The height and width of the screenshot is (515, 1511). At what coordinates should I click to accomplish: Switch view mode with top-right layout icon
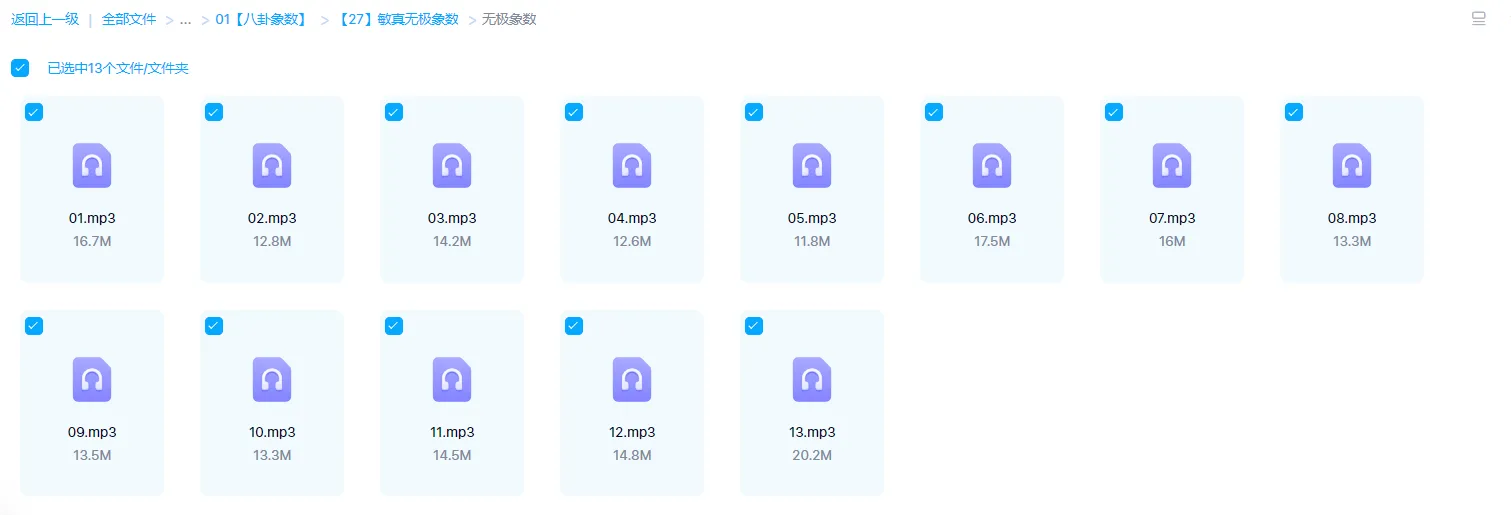tap(1479, 19)
